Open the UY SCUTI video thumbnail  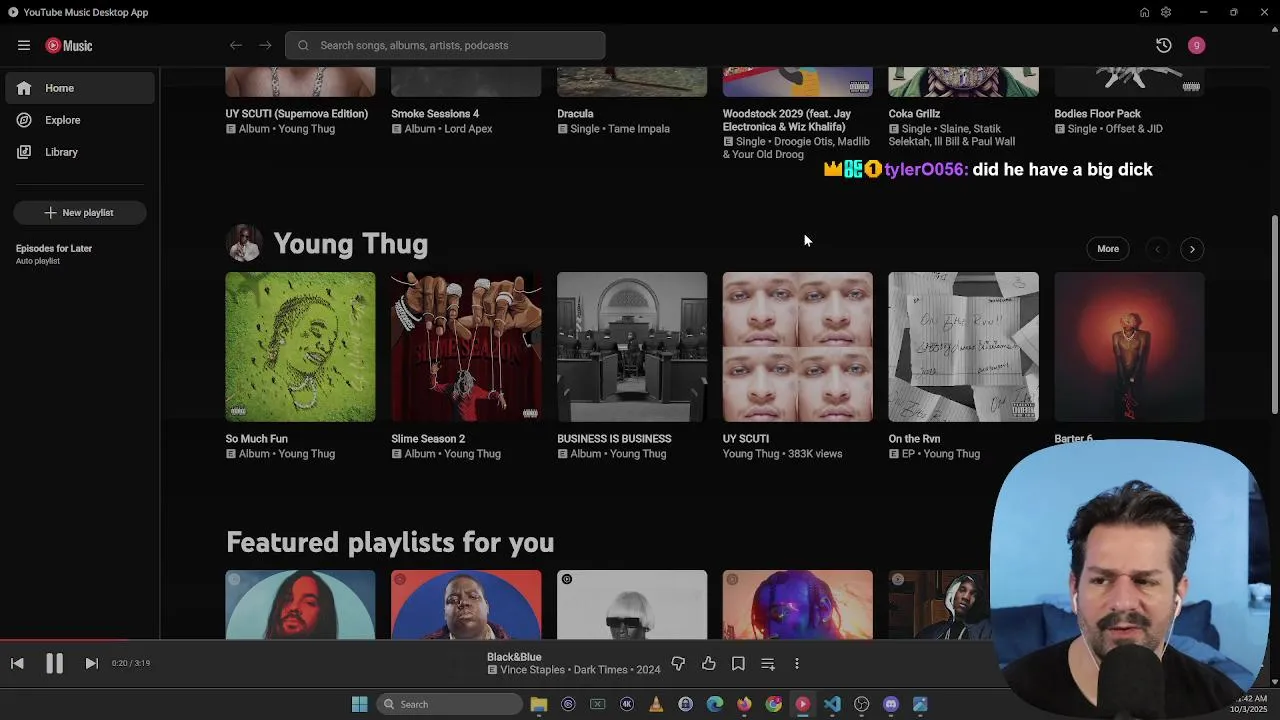pos(798,347)
